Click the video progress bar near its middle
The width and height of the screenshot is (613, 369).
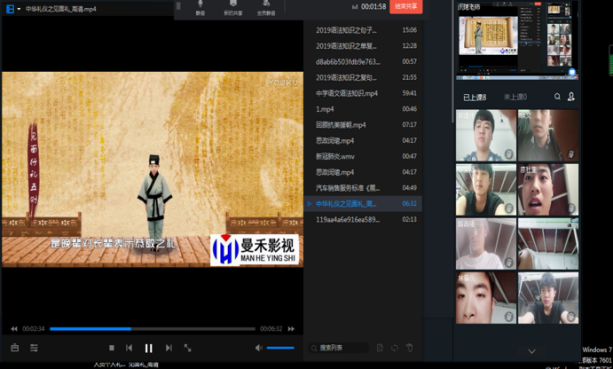[x=152, y=329]
